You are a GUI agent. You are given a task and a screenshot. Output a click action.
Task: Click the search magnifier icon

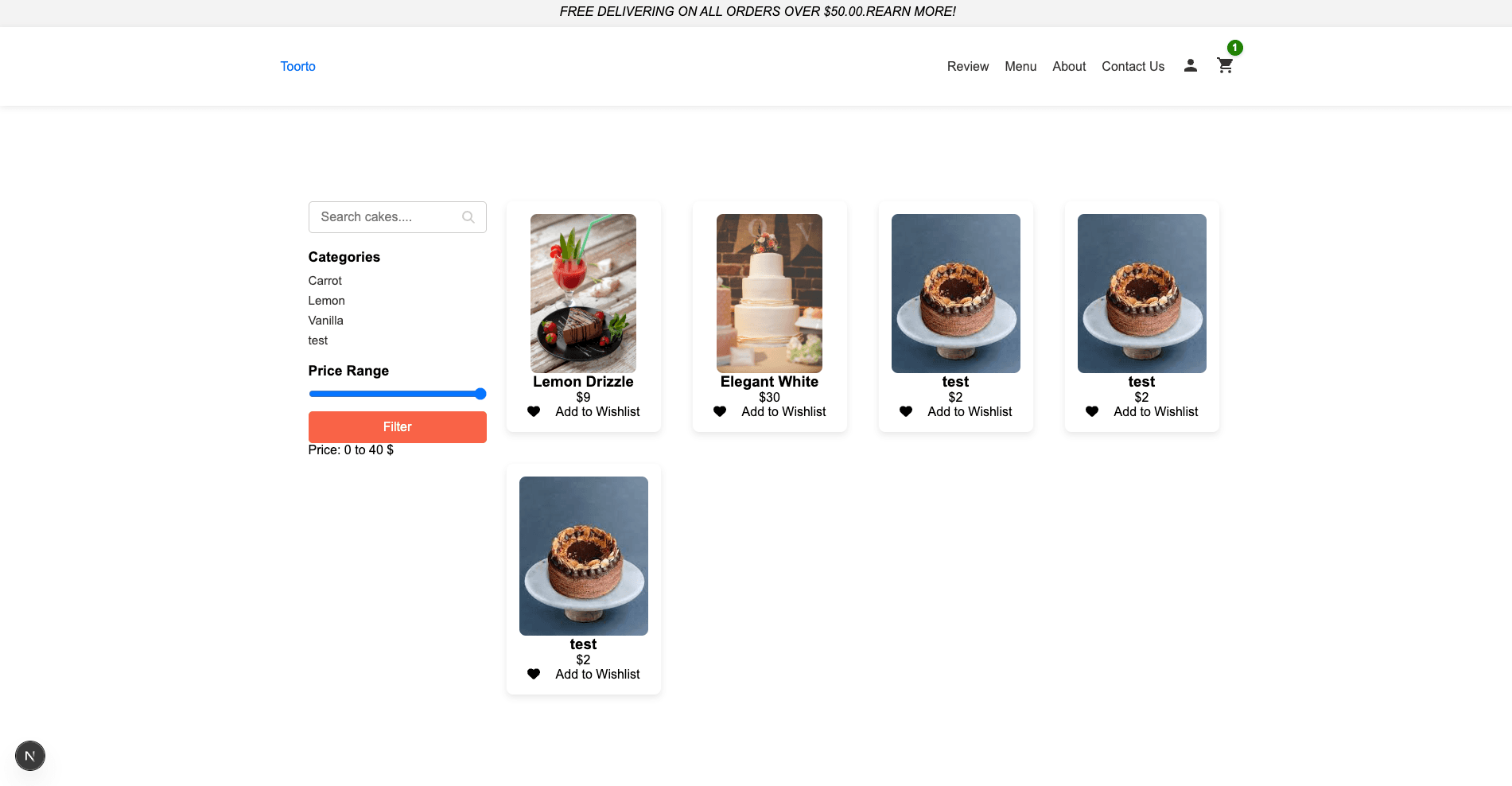(468, 217)
